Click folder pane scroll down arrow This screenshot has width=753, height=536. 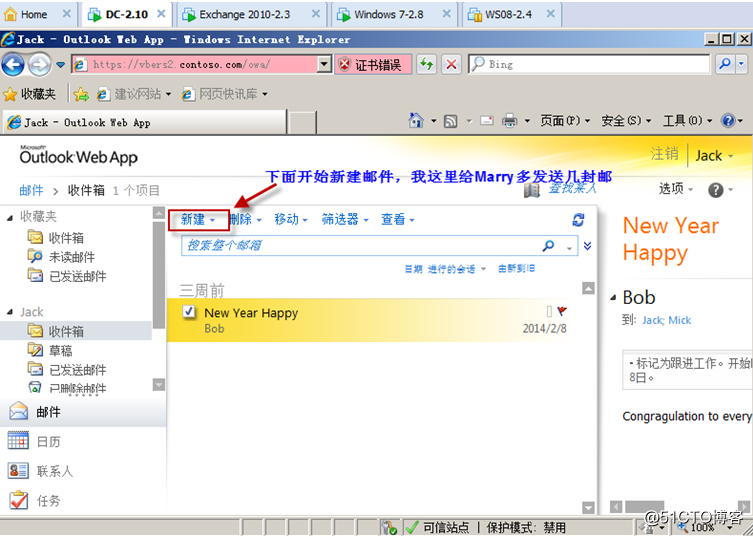158,384
